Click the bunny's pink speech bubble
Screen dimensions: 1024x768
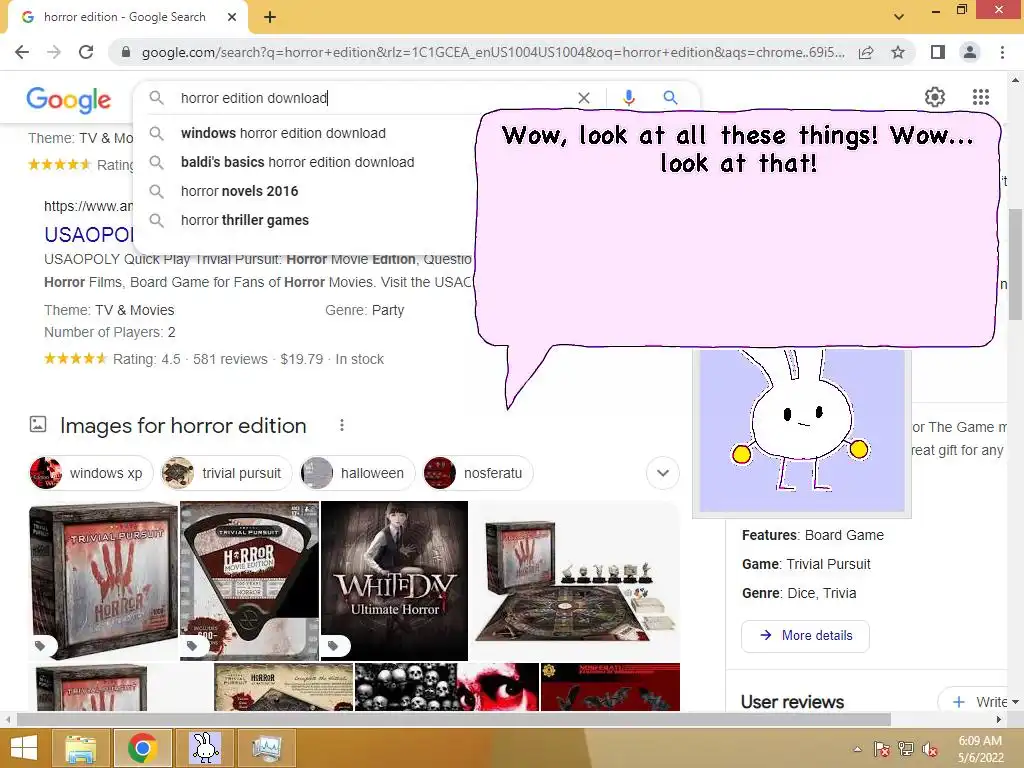click(738, 229)
